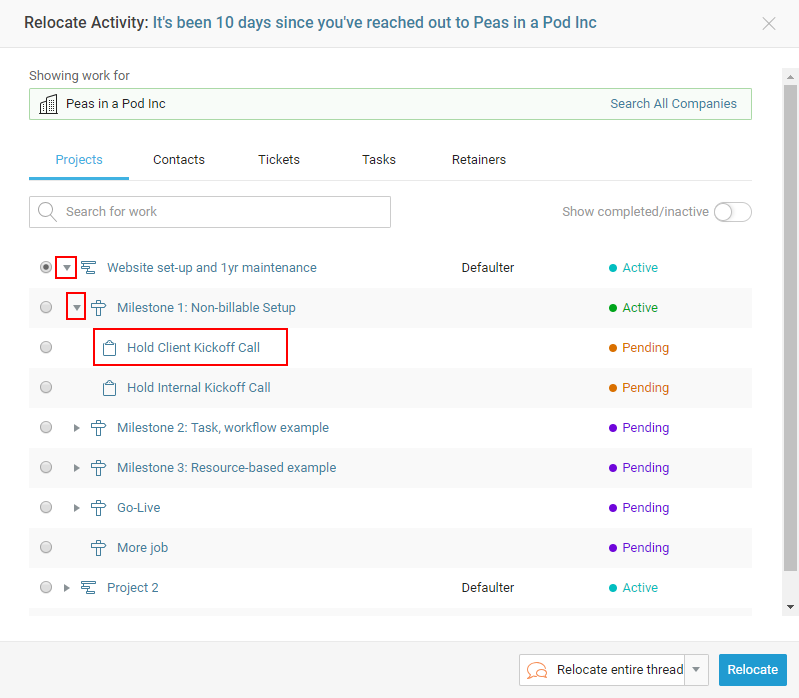Click the milestone icon next to Go-Live
This screenshot has height=698, width=799.
tap(98, 508)
